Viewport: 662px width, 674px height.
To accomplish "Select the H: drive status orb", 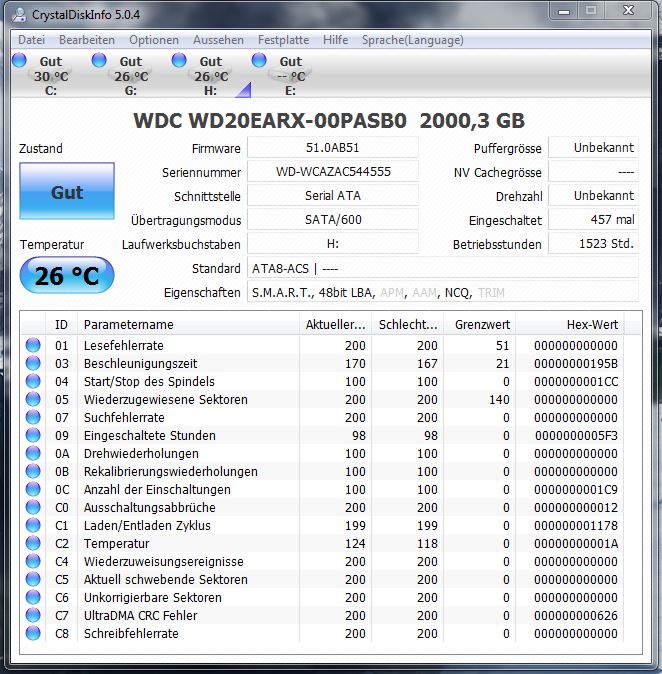I will tap(179, 60).
